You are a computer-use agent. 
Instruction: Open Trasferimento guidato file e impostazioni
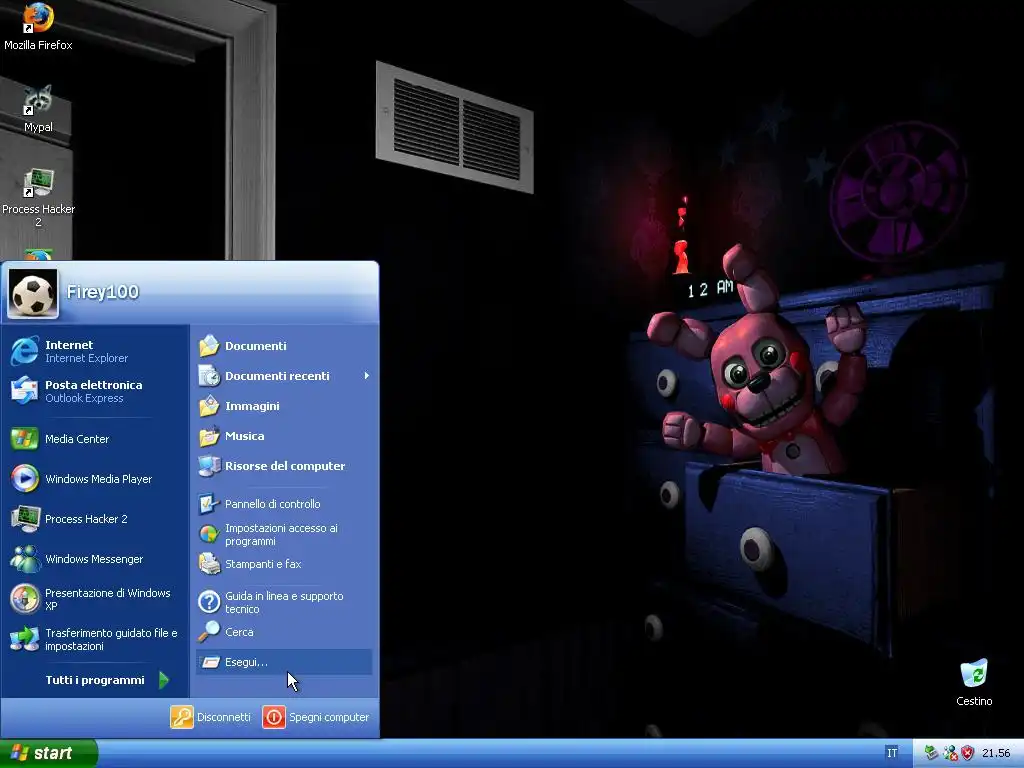coord(95,639)
